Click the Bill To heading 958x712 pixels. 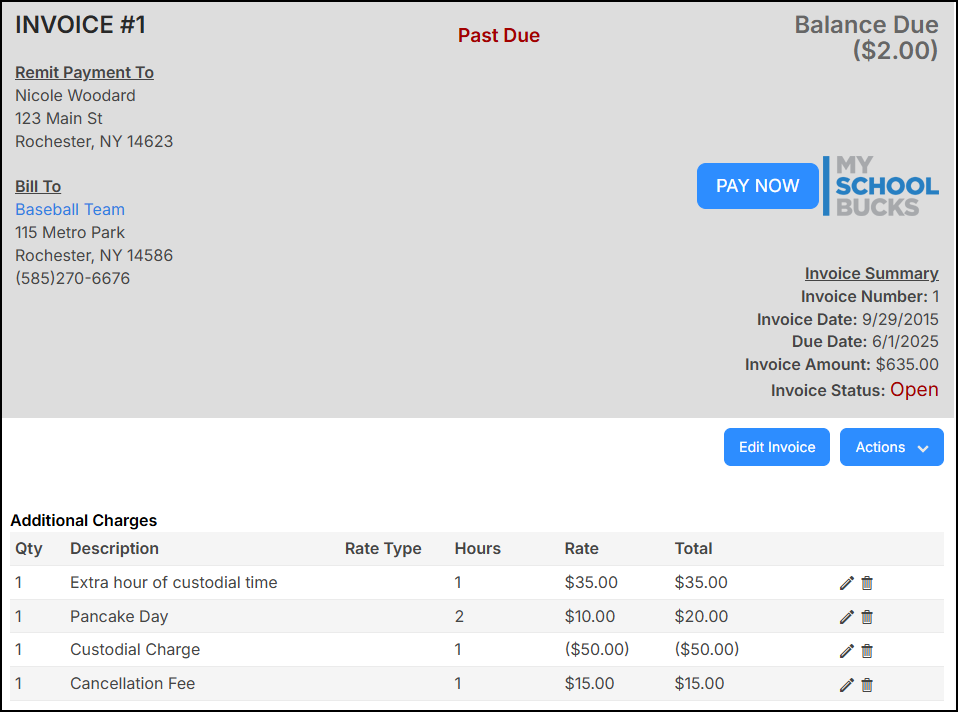coord(38,186)
